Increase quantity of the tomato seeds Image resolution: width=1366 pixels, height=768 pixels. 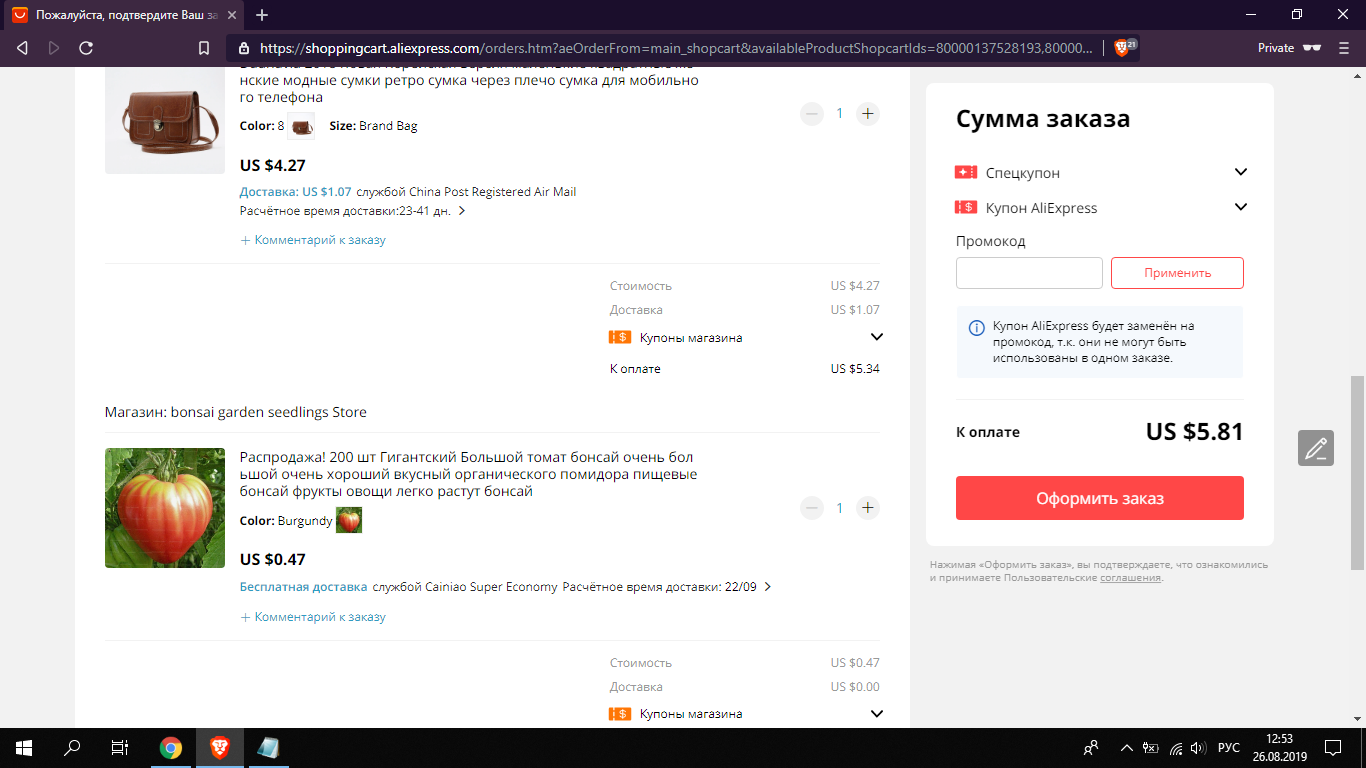[x=868, y=508]
